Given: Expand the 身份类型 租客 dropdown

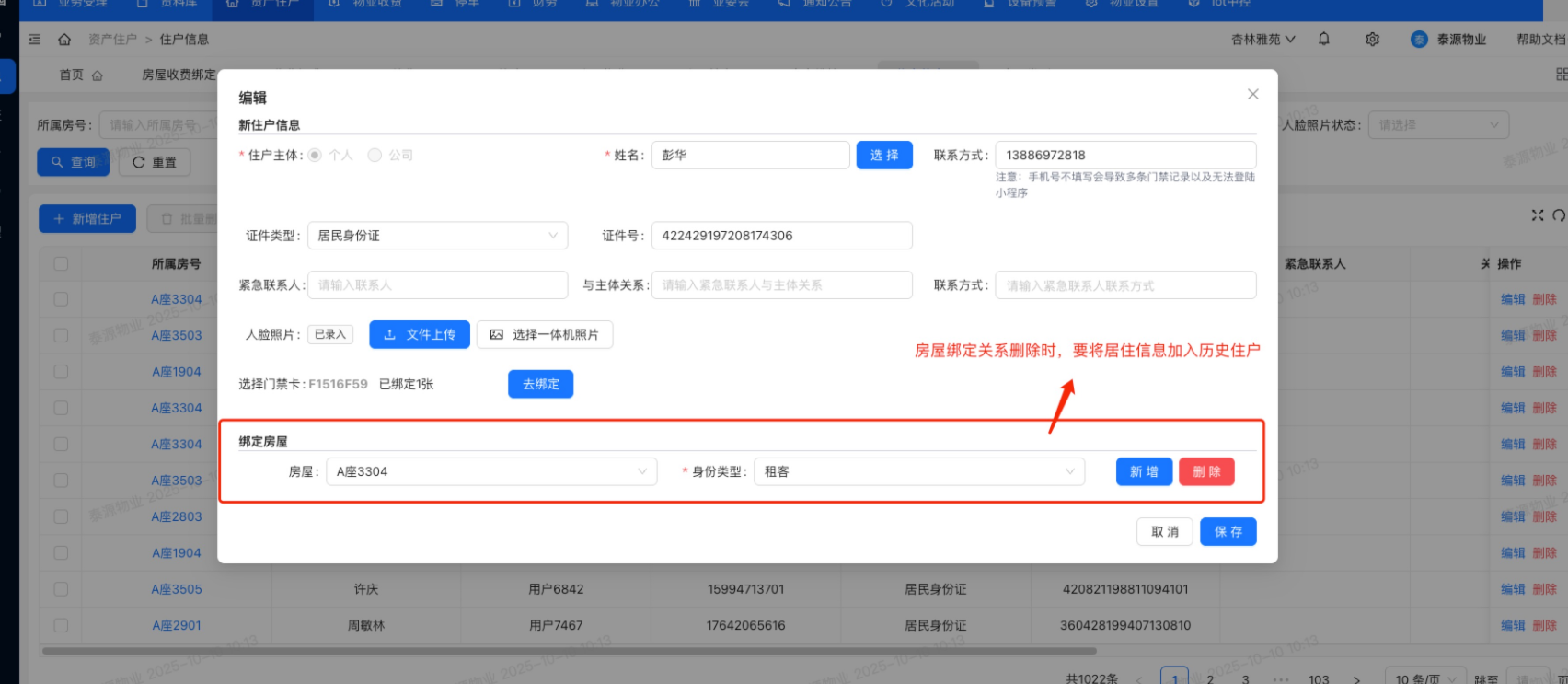Looking at the screenshot, I should 918,472.
